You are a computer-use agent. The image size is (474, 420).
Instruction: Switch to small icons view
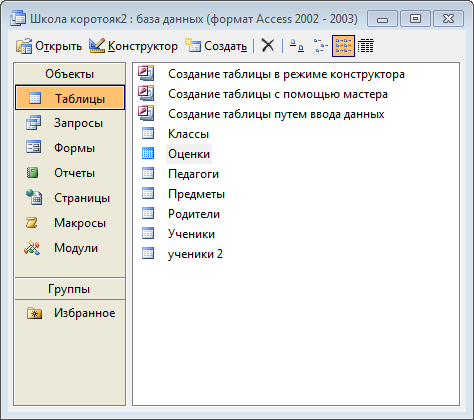320,46
